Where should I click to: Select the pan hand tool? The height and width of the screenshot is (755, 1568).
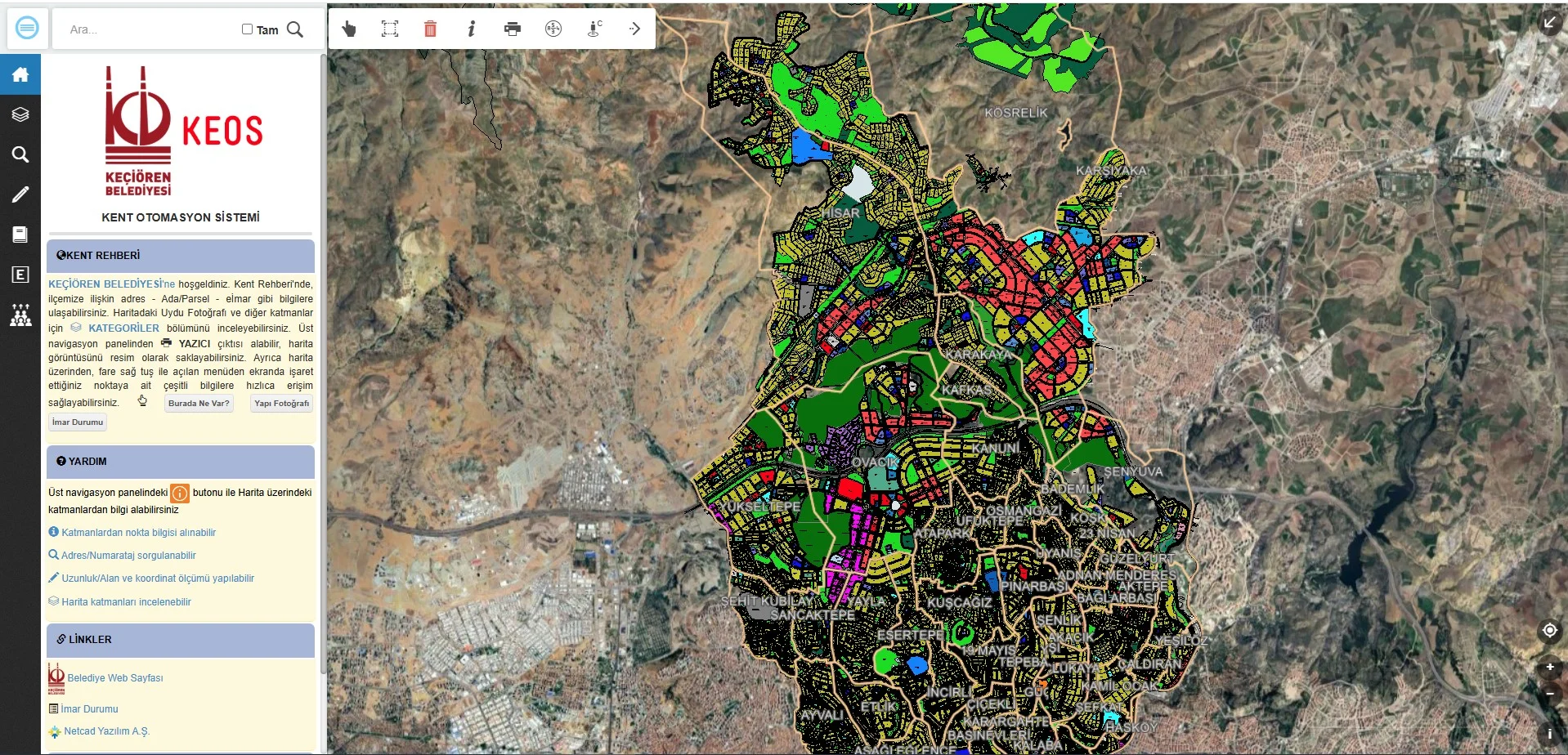[x=349, y=29]
